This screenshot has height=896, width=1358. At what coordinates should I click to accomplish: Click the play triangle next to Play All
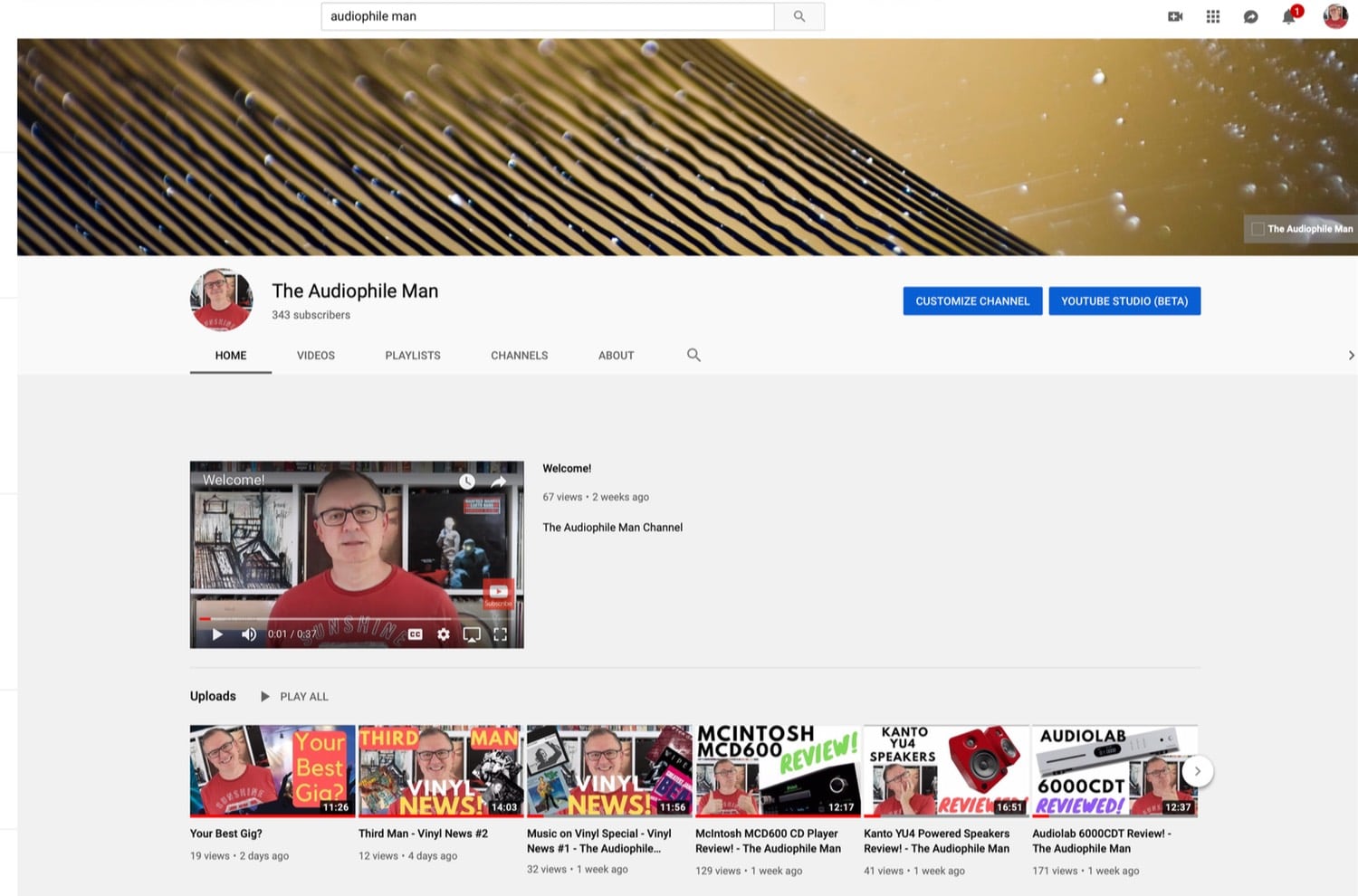(x=265, y=696)
